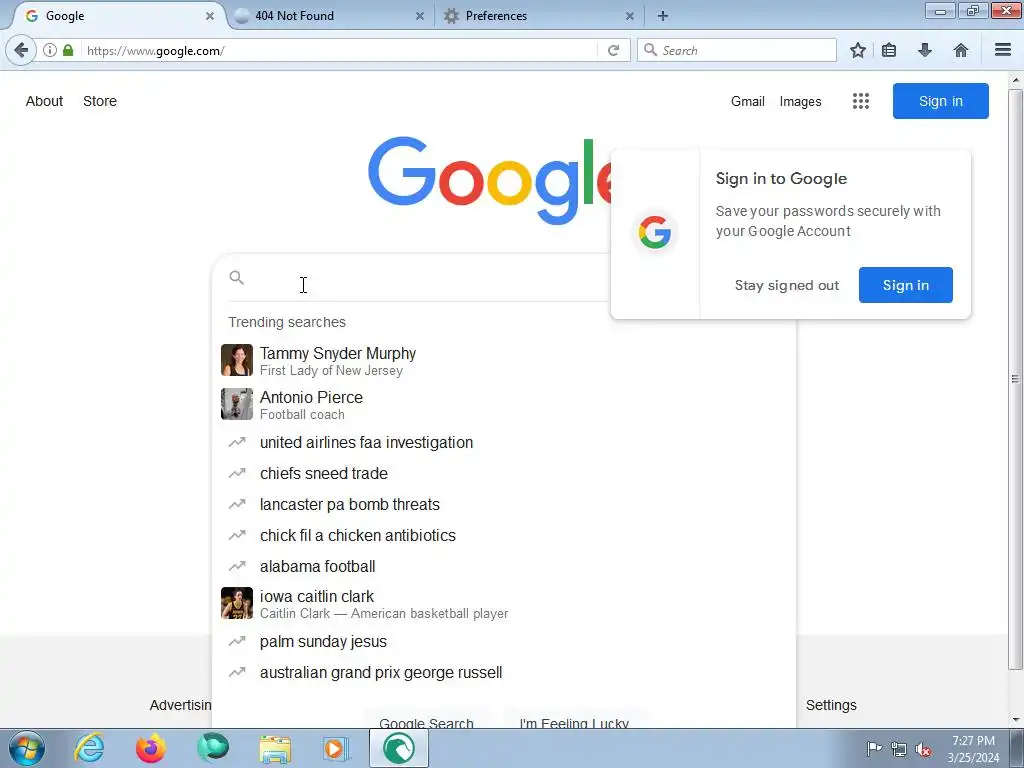
Task: Open the Firefox hamburger menu
Action: click(x=1003, y=50)
